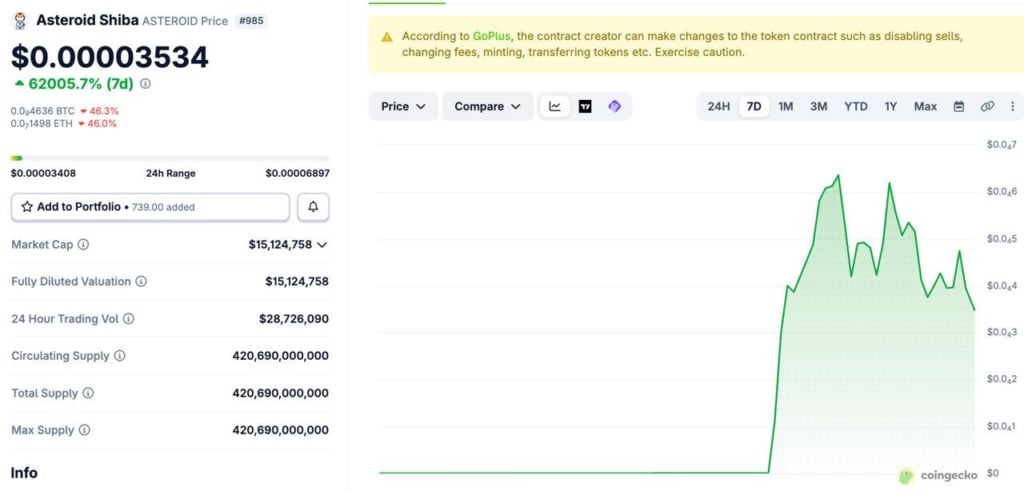Click the price alert bell icon
The height and width of the screenshot is (491, 1024).
click(x=313, y=207)
